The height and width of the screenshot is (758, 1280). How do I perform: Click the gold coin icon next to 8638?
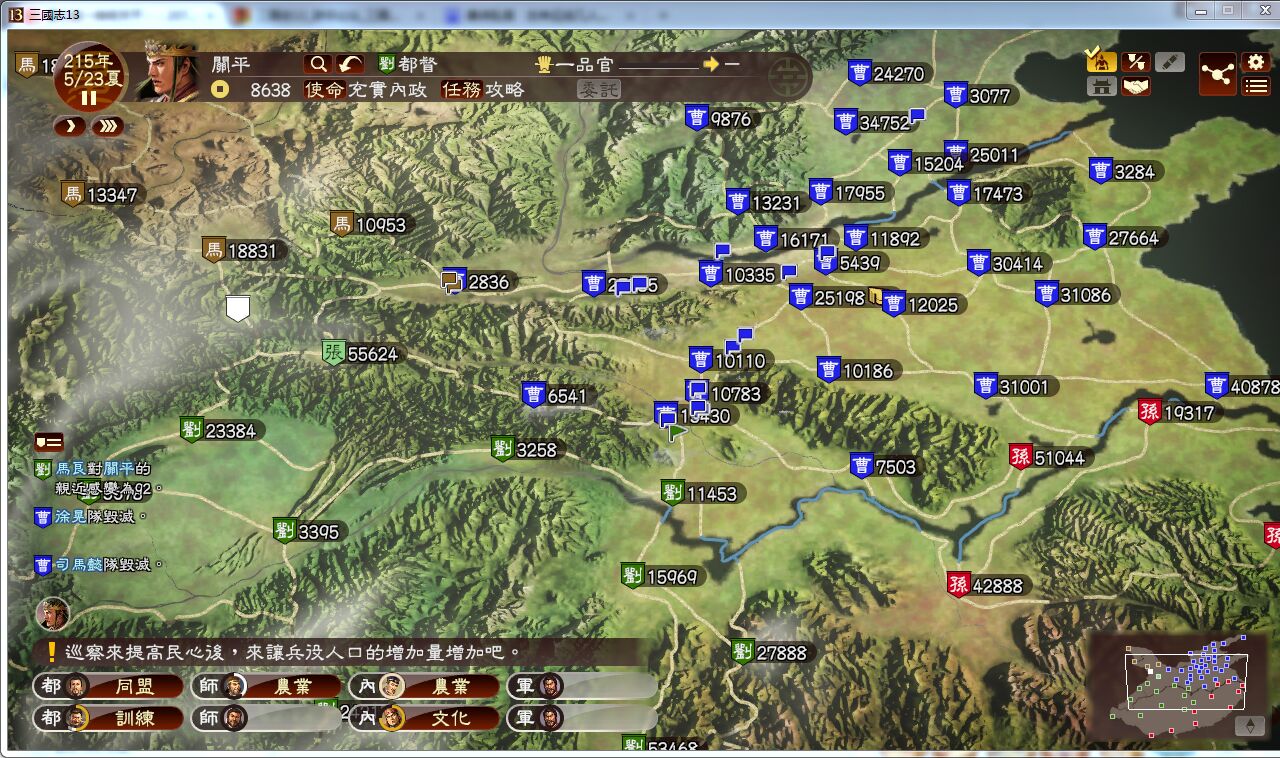(x=219, y=89)
